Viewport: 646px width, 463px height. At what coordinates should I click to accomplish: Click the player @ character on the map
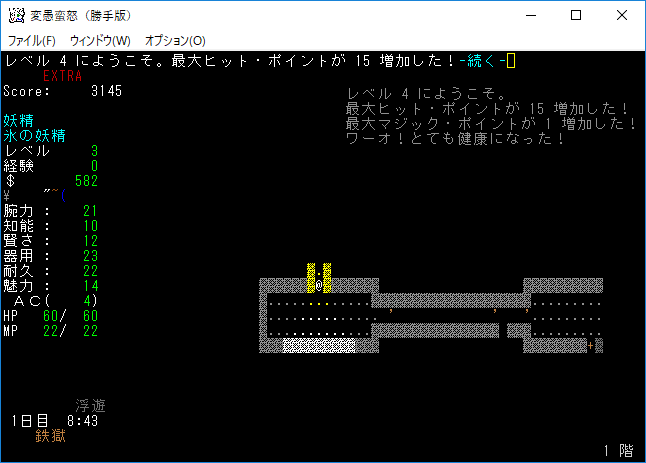point(318,286)
